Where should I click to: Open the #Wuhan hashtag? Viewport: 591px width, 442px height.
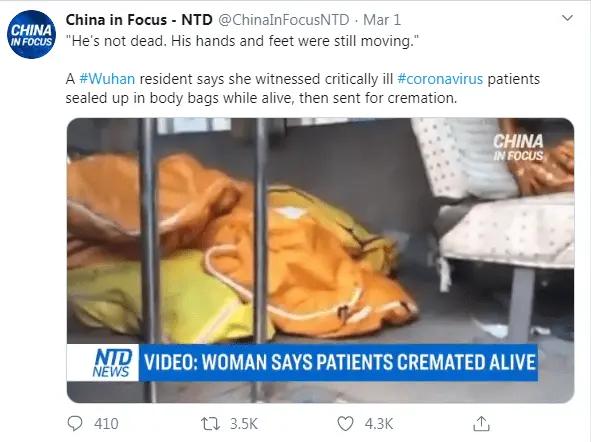[x=107, y=79]
